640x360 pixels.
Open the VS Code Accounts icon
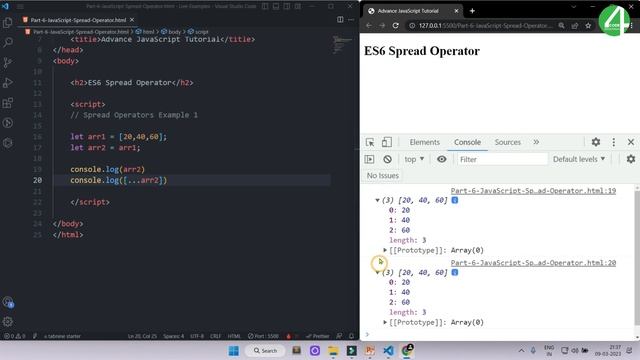pos(8,302)
